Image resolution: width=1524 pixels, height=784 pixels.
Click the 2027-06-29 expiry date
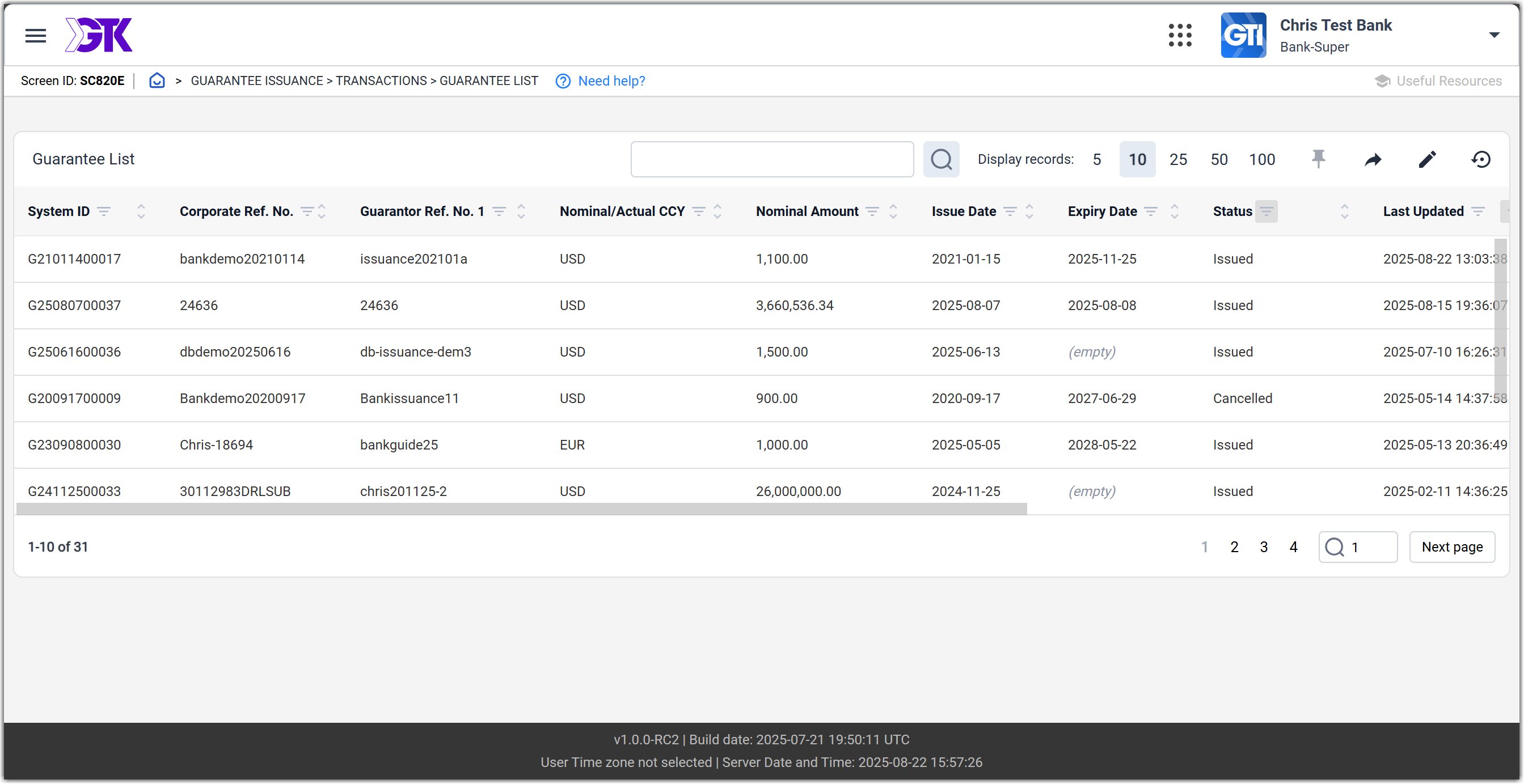pos(1101,399)
